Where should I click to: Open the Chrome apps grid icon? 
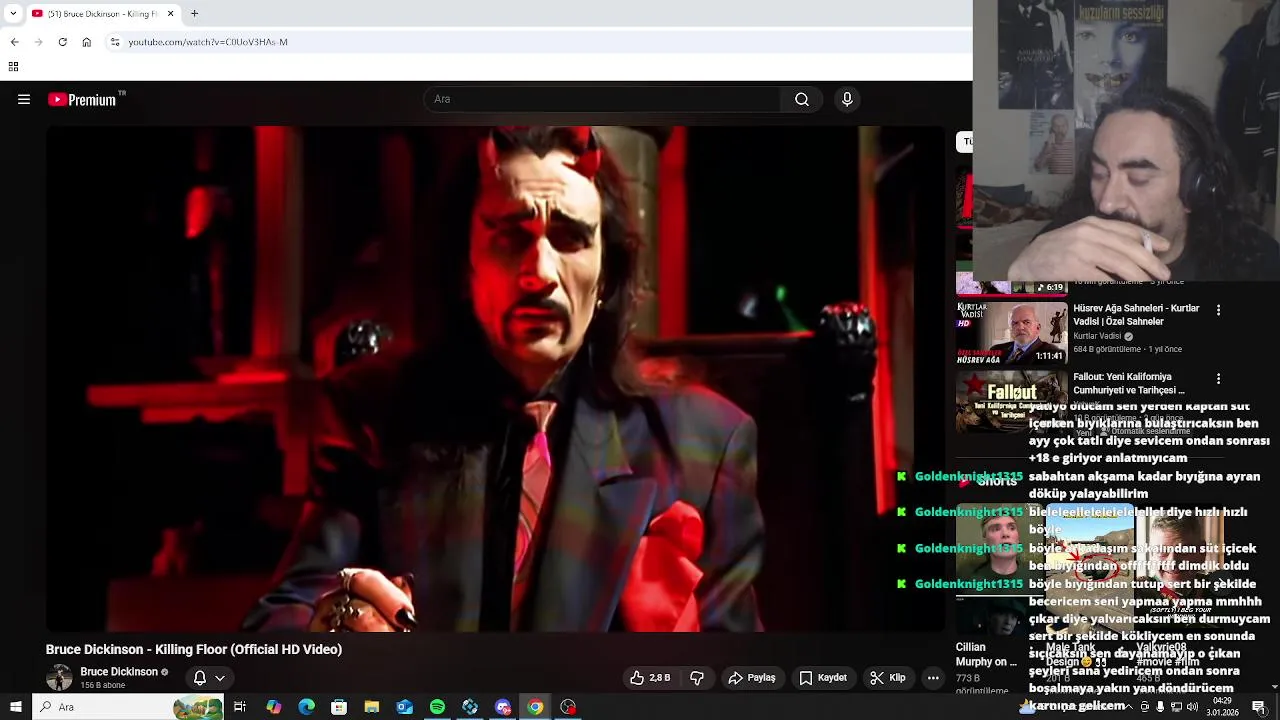point(13,67)
